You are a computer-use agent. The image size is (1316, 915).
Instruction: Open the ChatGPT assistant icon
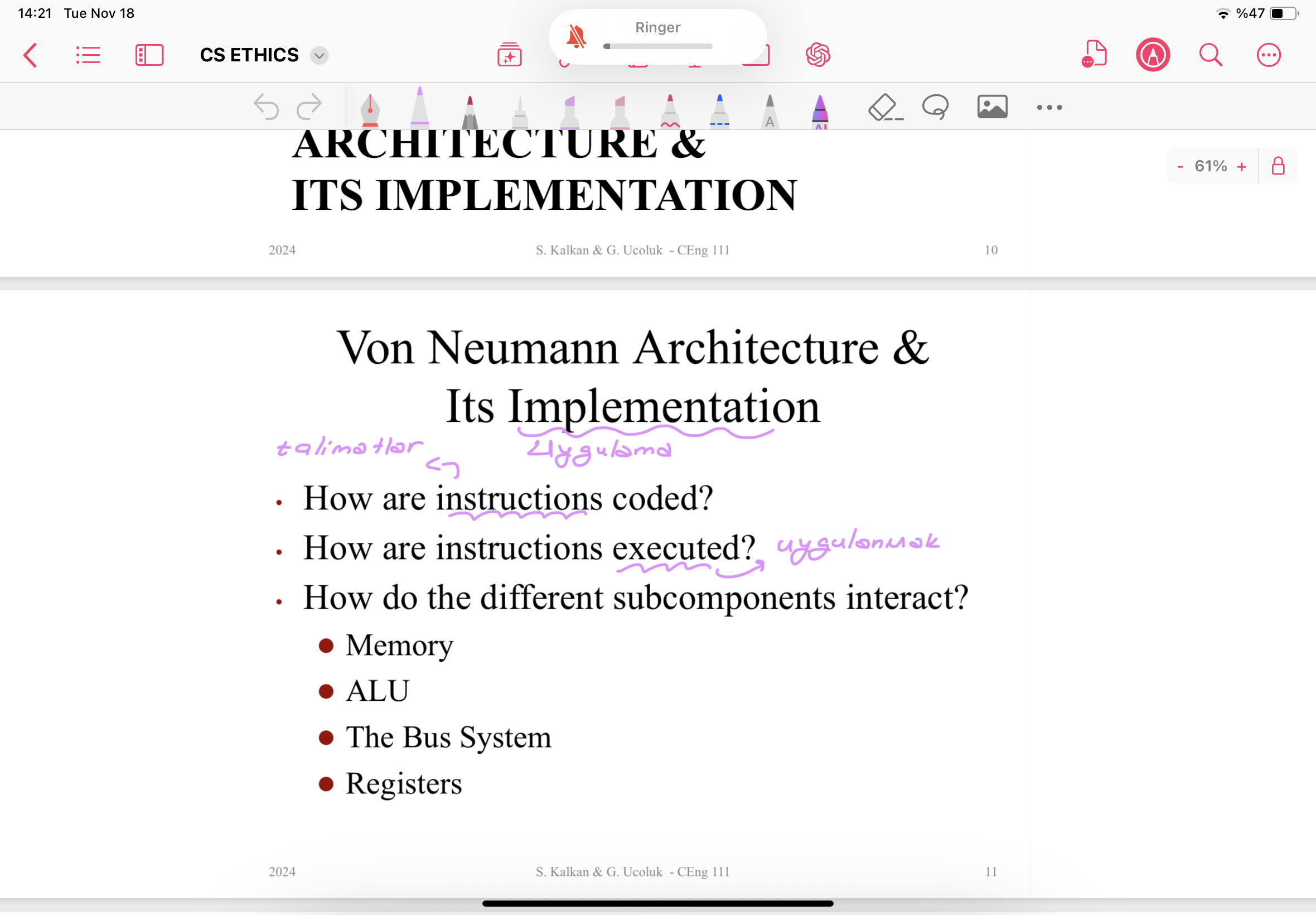(817, 55)
